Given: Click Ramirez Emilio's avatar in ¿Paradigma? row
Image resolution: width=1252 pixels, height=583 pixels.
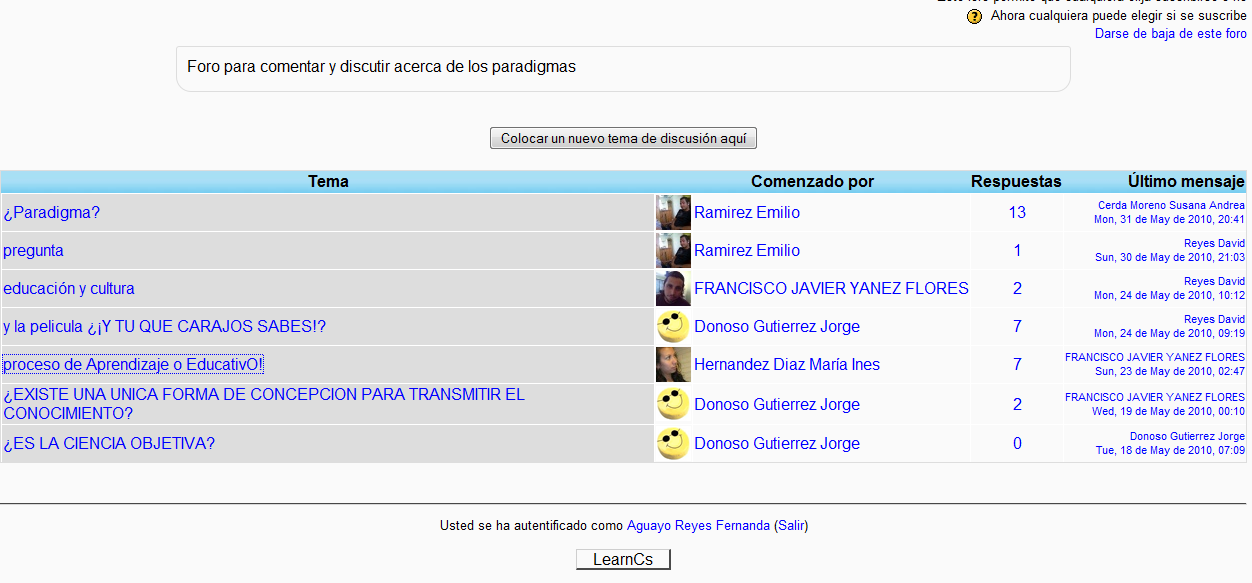Looking at the screenshot, I should [x=673, y=213].
